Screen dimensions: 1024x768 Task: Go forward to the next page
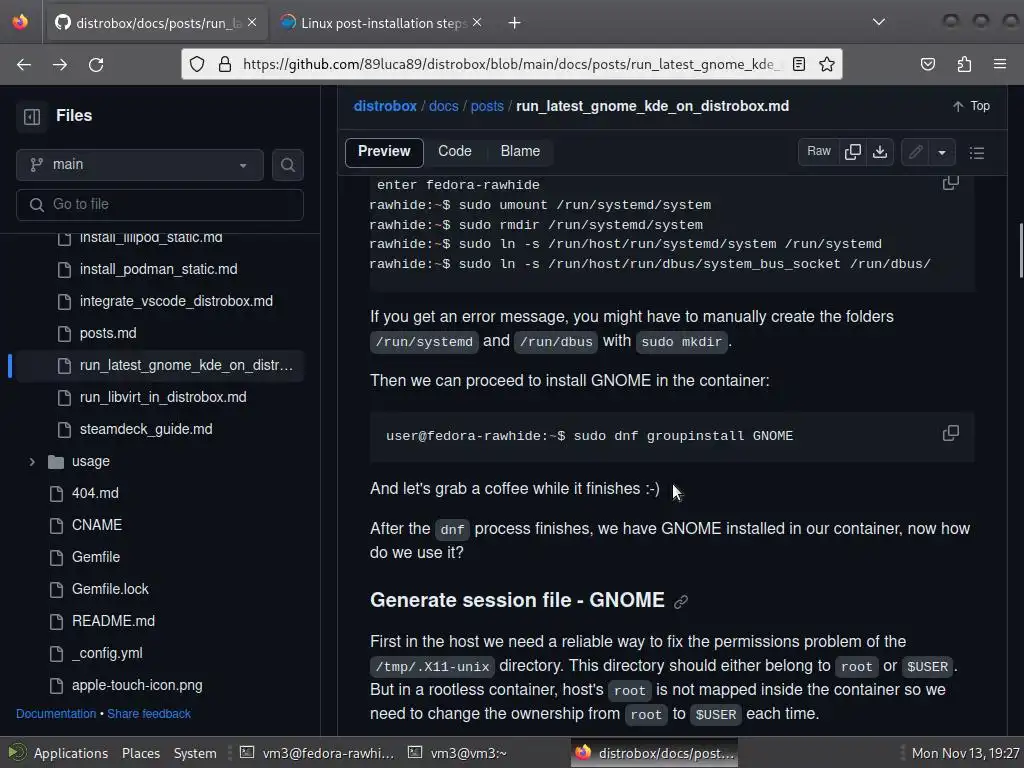pos(60,64)
